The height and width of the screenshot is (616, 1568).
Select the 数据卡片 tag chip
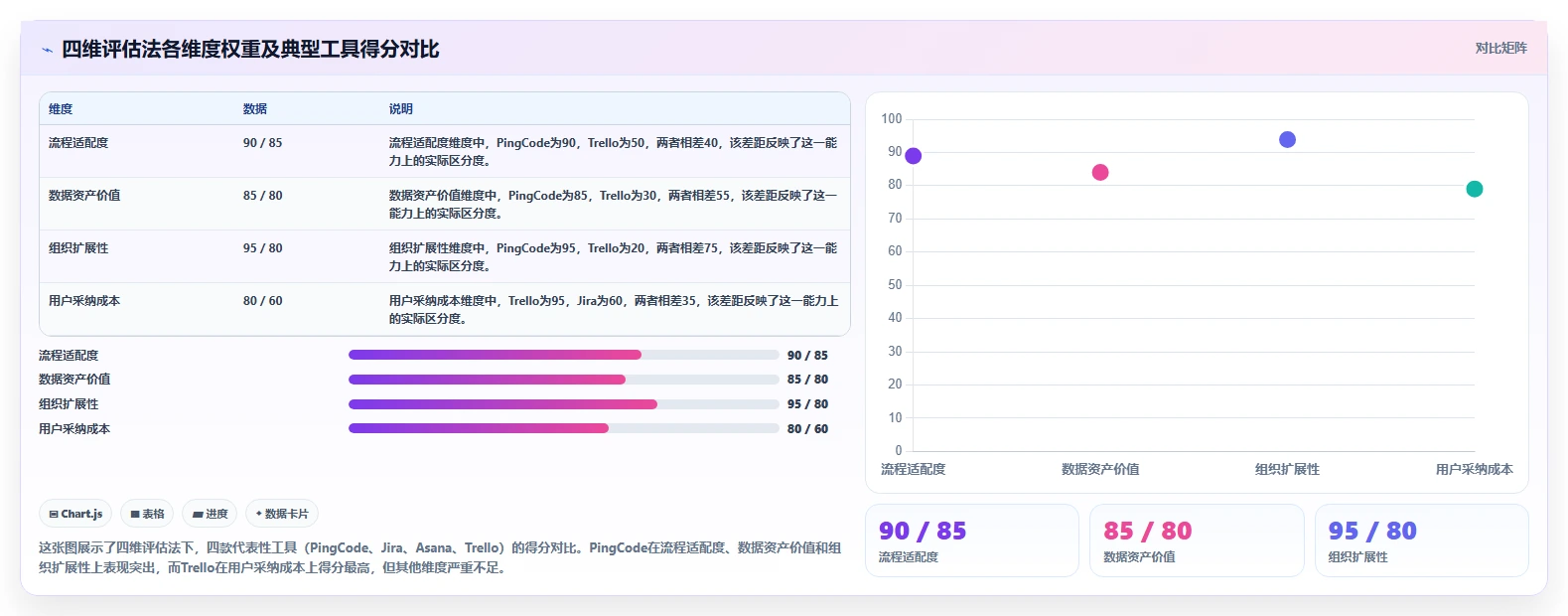point(282,514)
